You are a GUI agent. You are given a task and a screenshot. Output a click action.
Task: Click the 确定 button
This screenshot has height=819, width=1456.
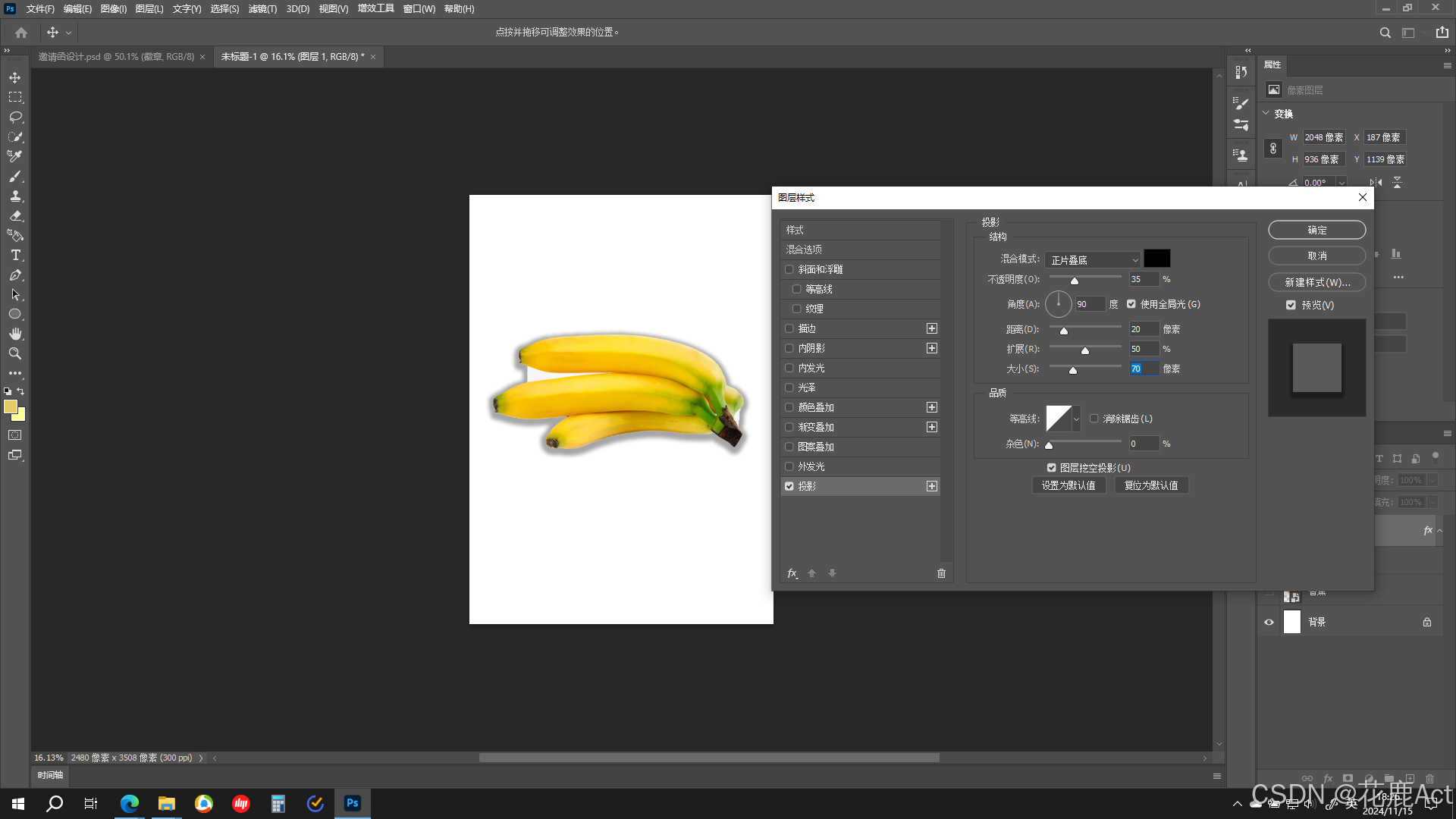1316,230
